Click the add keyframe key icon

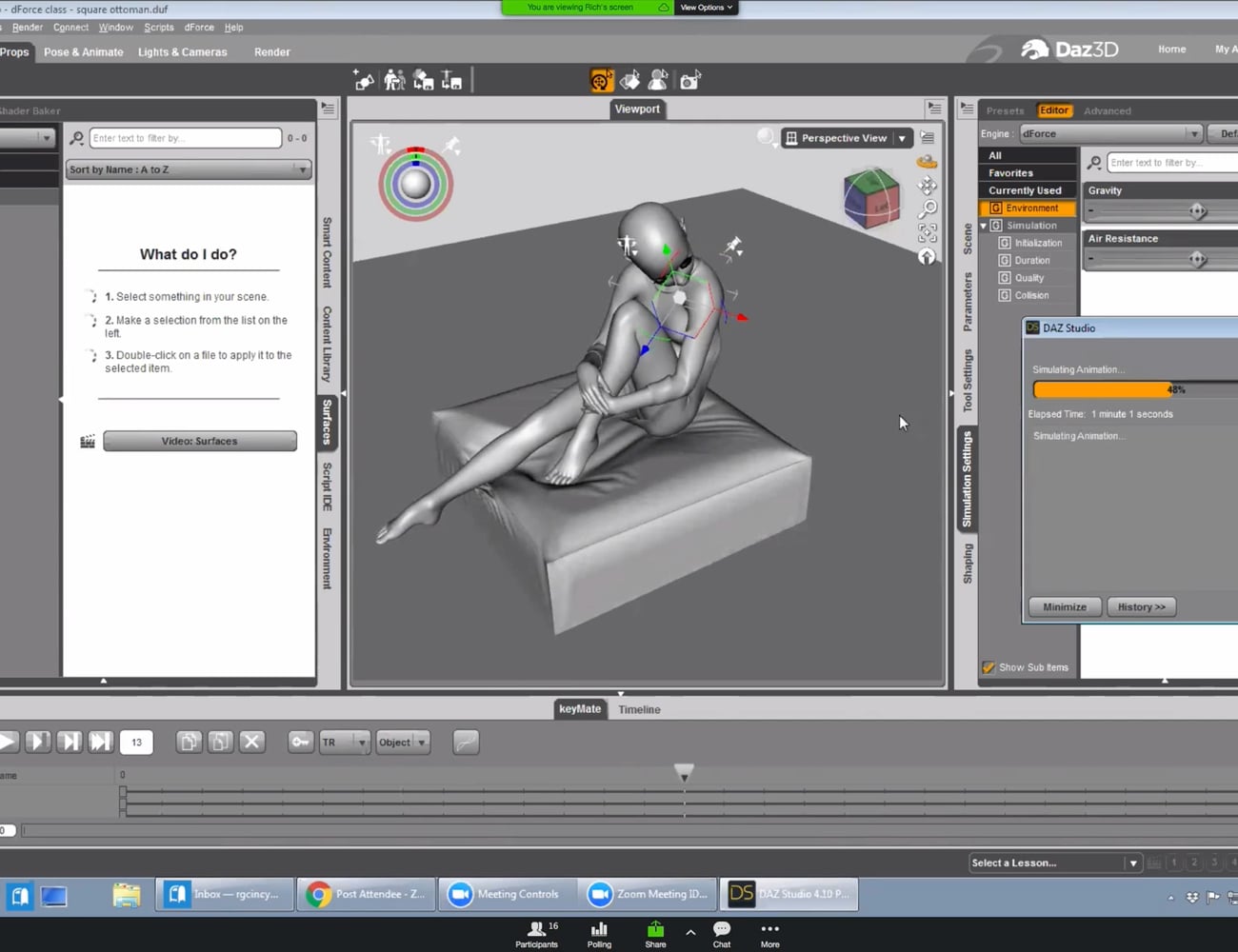300,742
